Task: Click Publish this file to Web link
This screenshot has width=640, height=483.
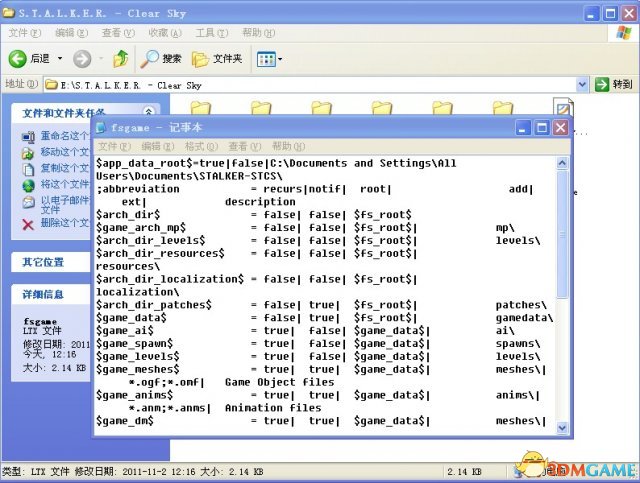Action: 64,184
